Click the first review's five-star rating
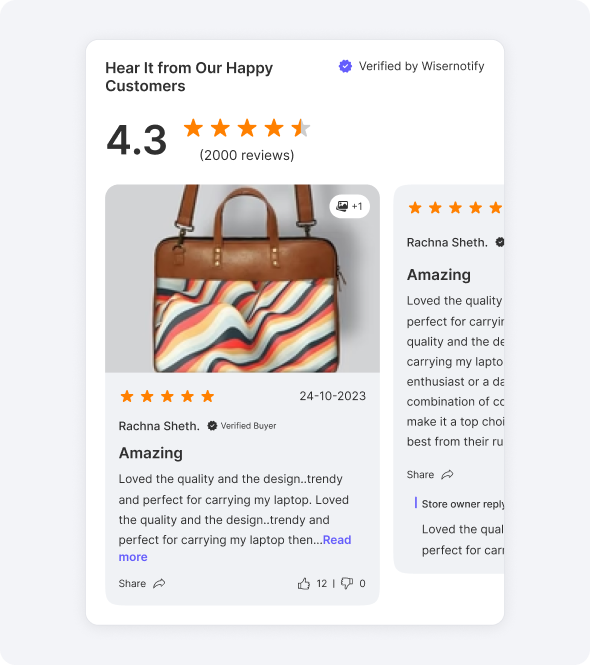The width and height of the screenshot is (590, 665). (167, 396)
